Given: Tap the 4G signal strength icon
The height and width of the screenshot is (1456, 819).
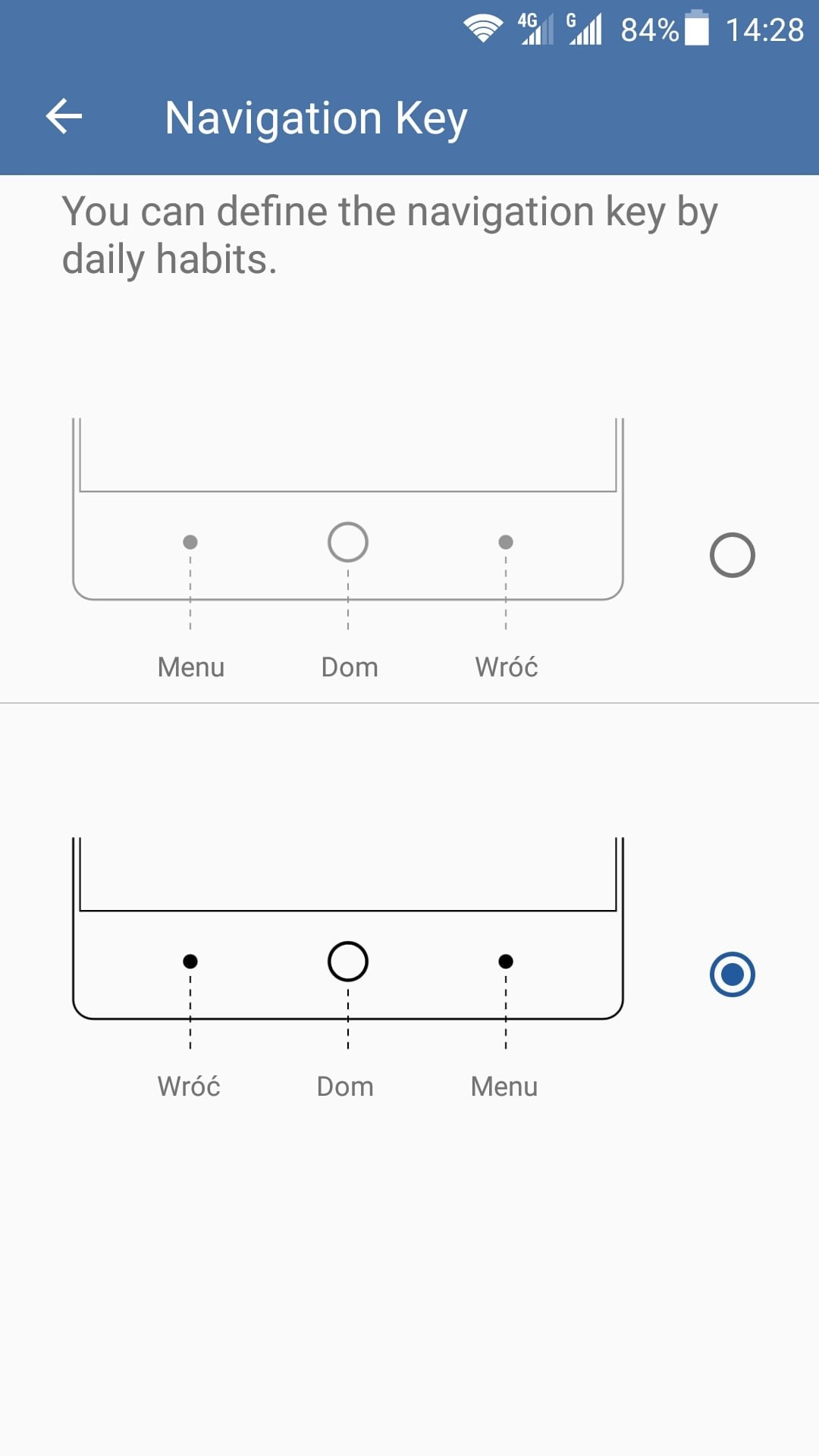Looking at the screenshot, I should (536, 29).
